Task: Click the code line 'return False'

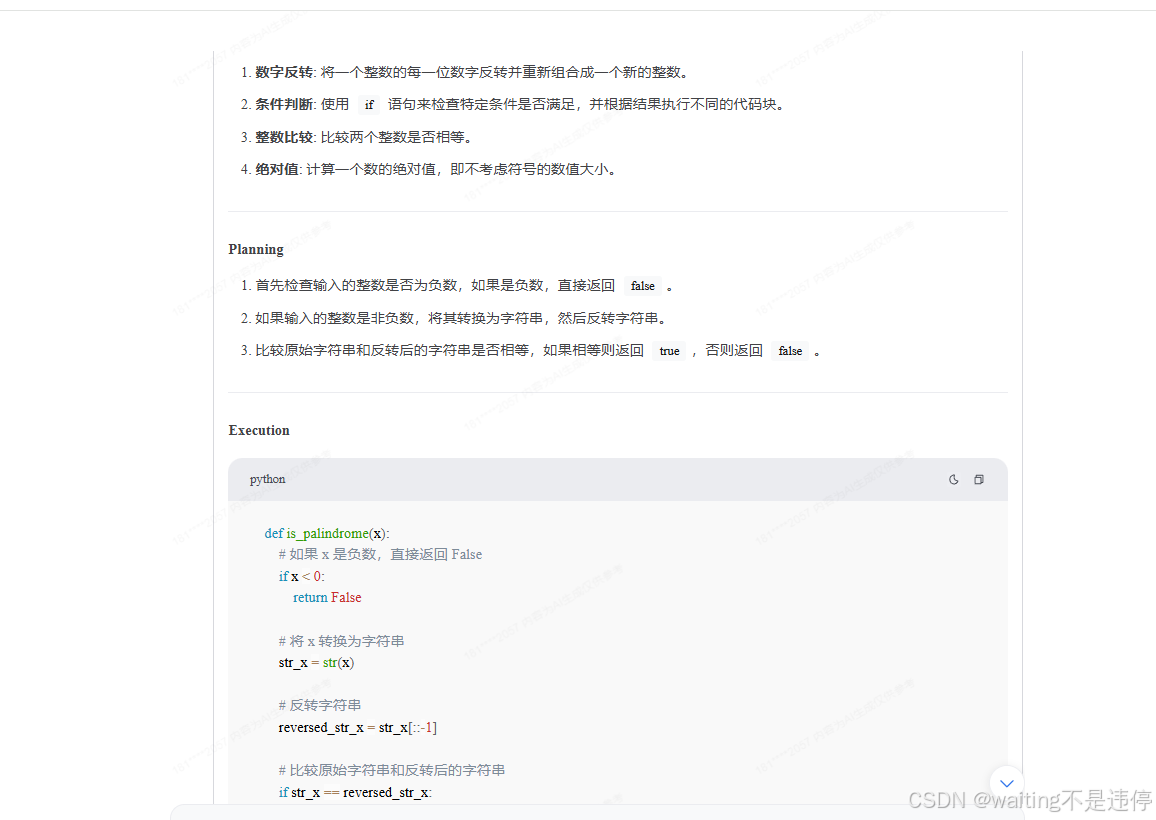Action: 327,597
